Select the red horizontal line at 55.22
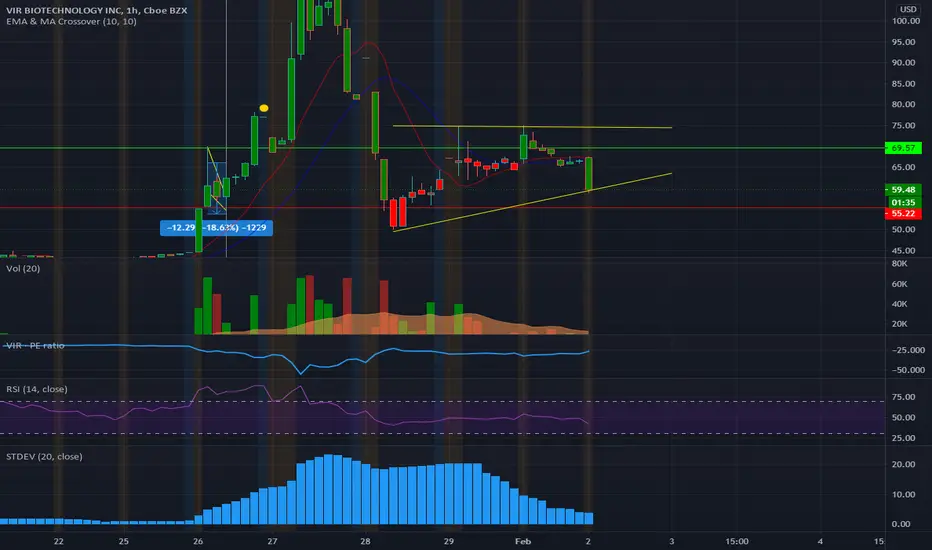 [x=442, y=208]
